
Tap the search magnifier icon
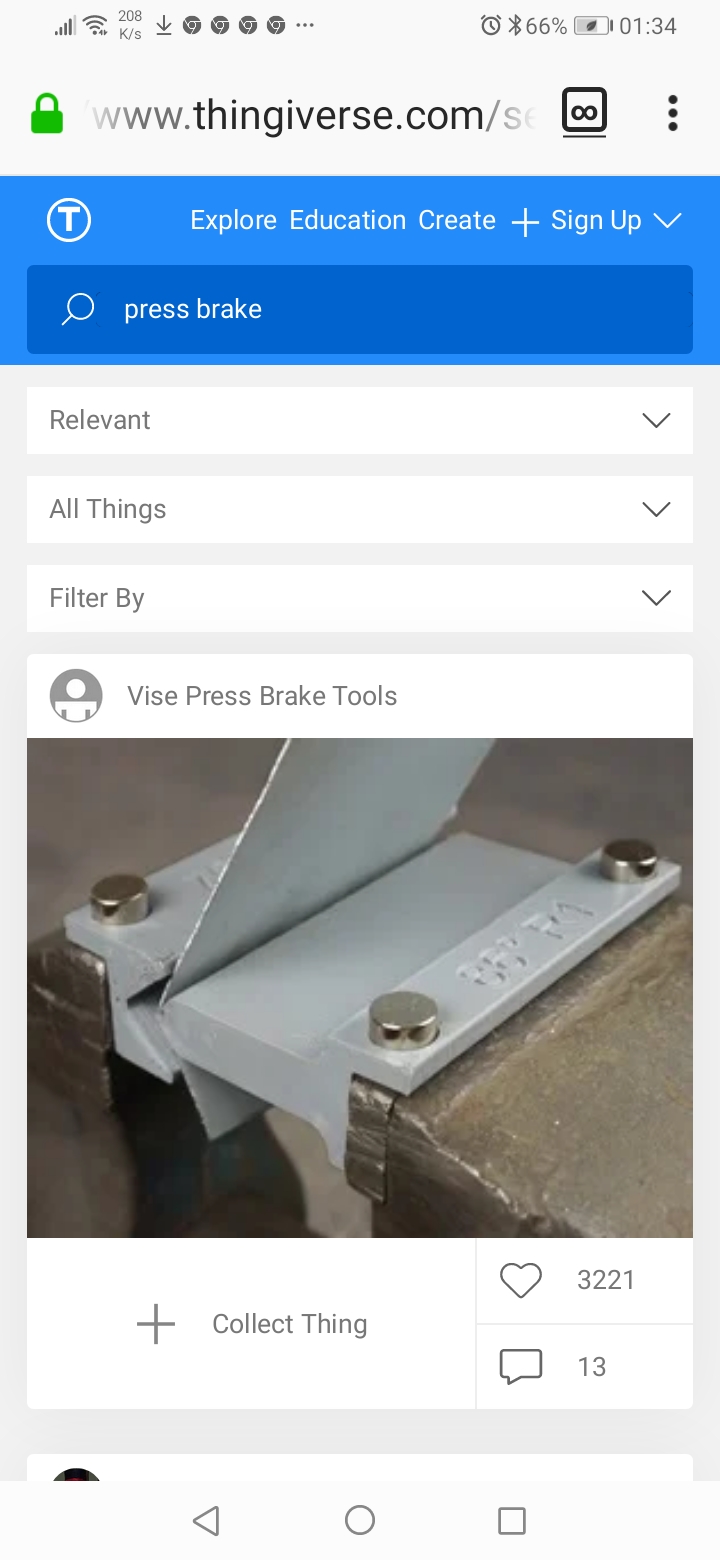tap(78, 309)
